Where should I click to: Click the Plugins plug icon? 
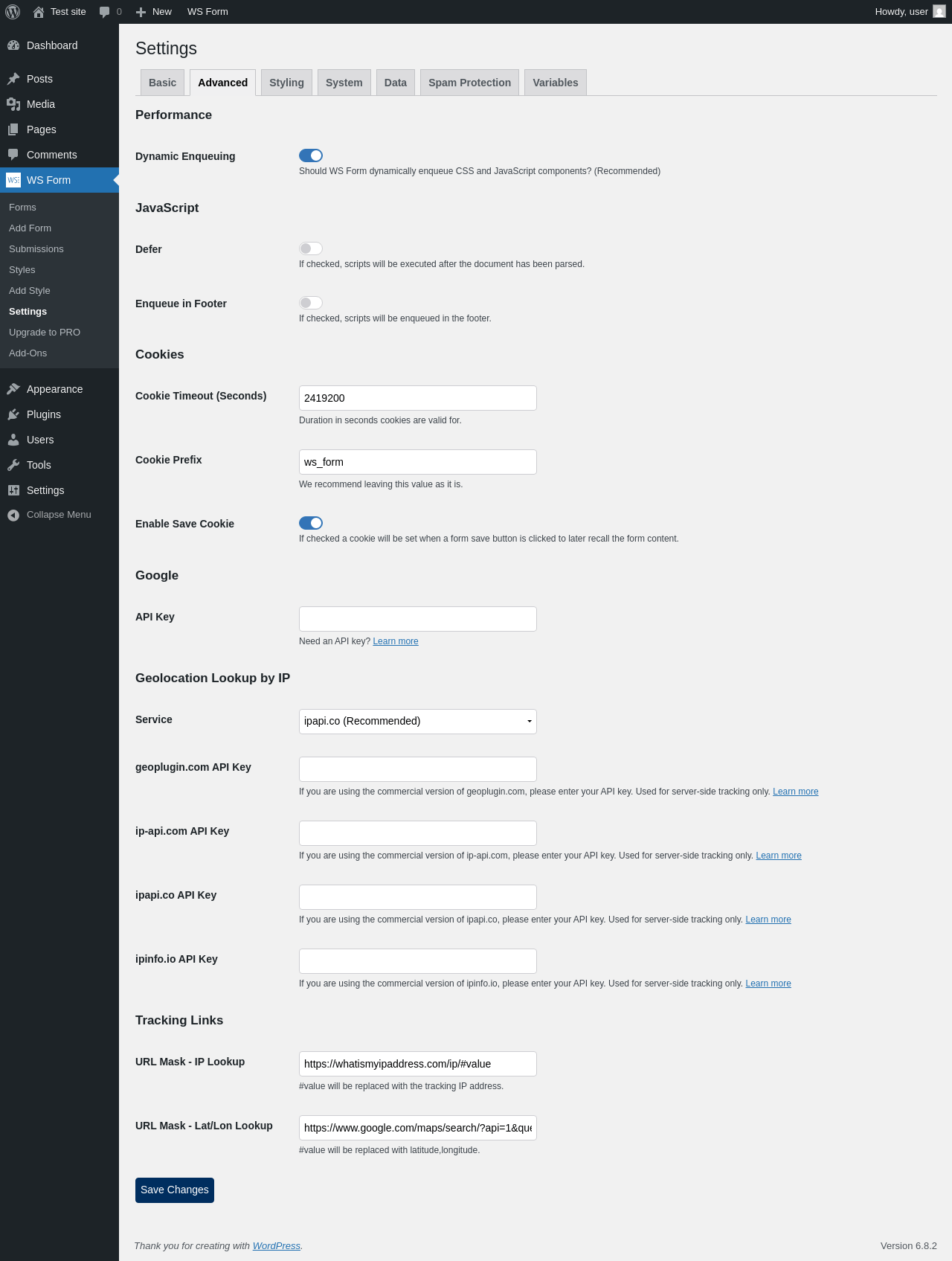coord(13,414)
